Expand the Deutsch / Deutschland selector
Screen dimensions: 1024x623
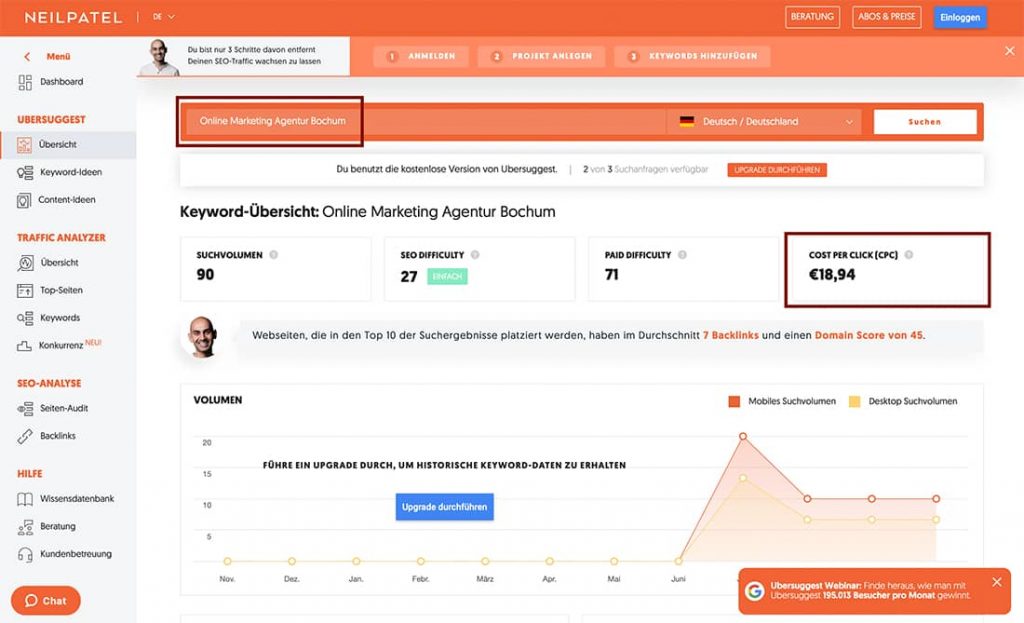(x=764, y=121)
